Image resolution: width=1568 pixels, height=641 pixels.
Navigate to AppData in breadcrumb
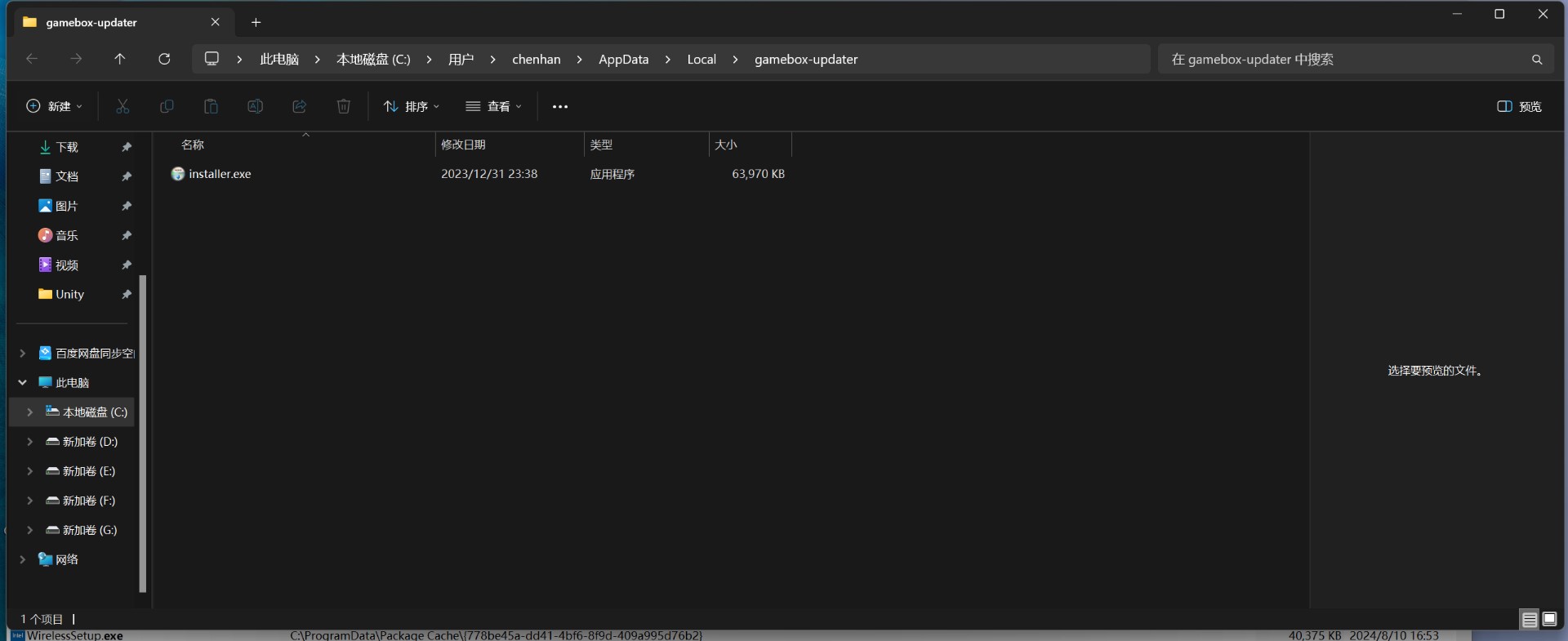pos(623,59)
